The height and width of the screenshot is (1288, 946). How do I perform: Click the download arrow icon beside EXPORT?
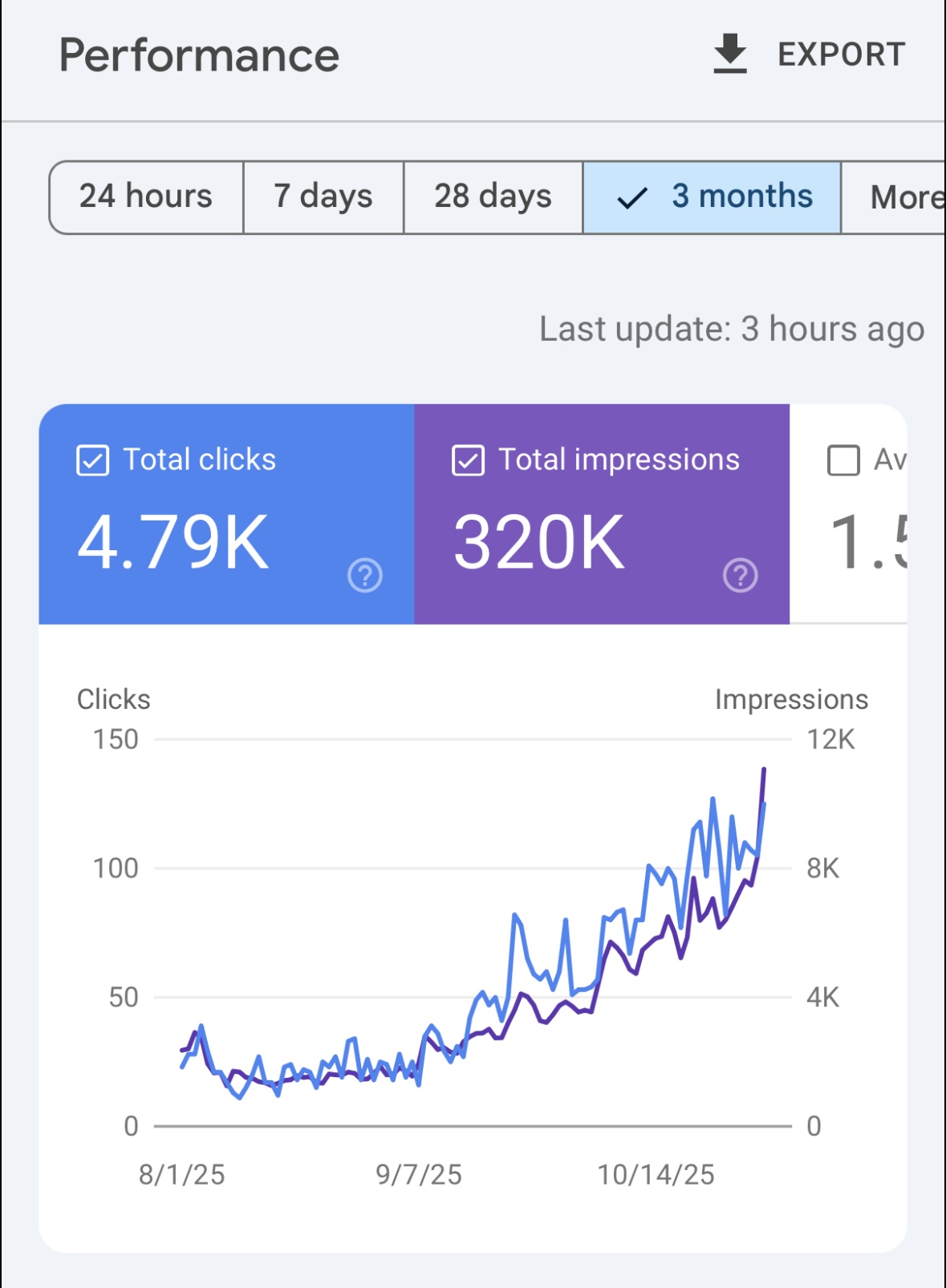(729, 55)
